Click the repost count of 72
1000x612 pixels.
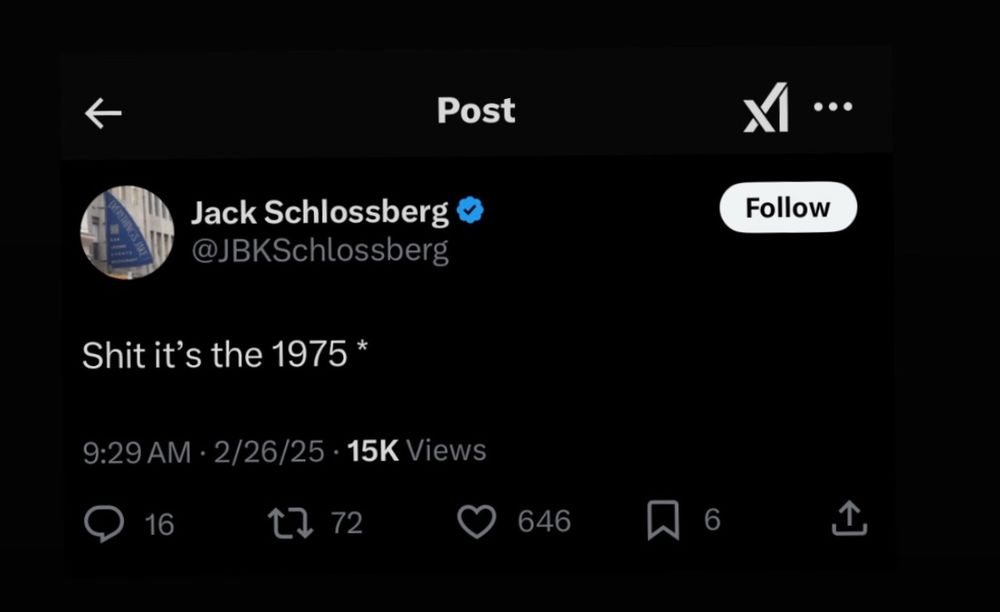point(346,522)
